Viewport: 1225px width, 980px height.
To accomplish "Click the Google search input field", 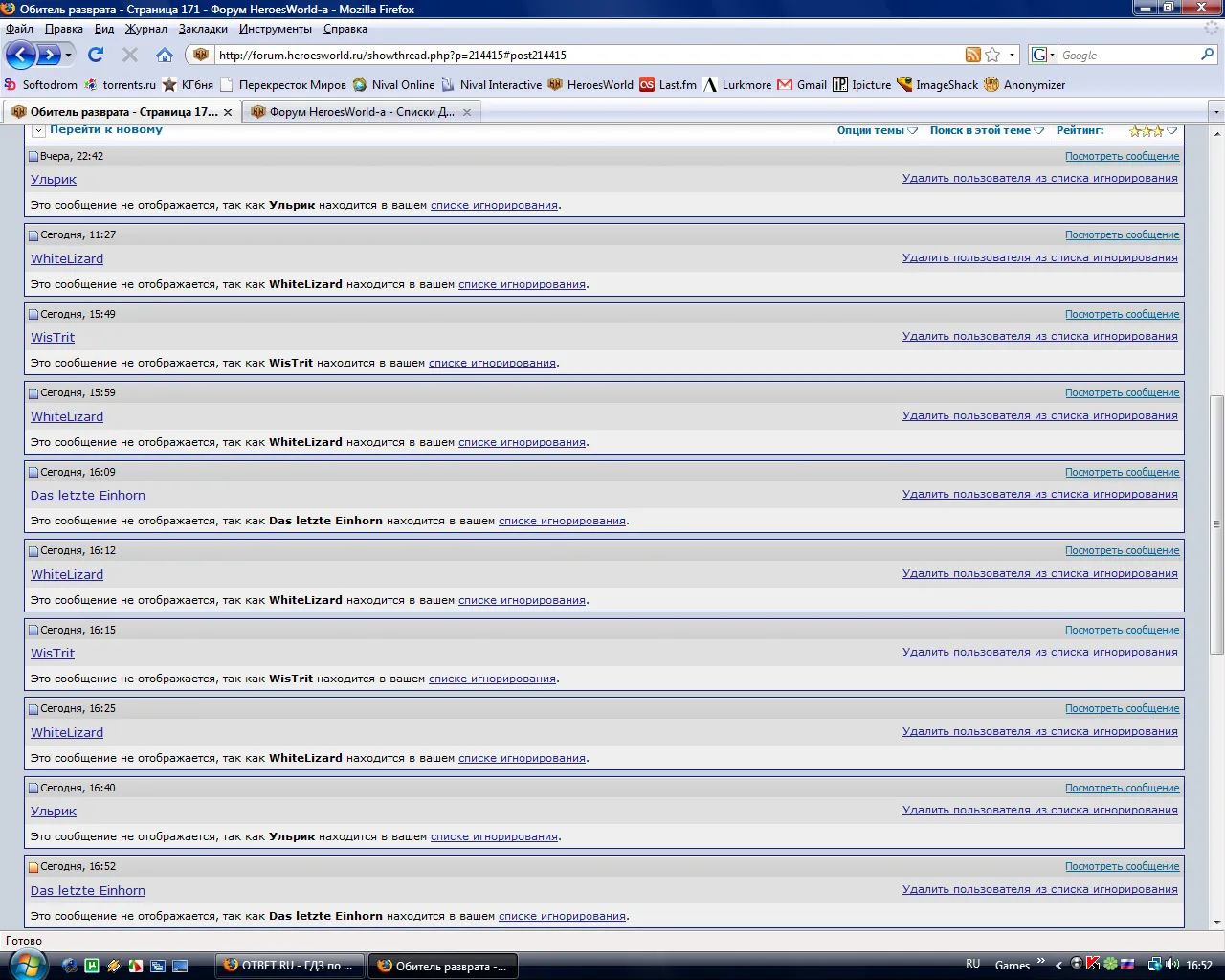I will (1127, 56).
